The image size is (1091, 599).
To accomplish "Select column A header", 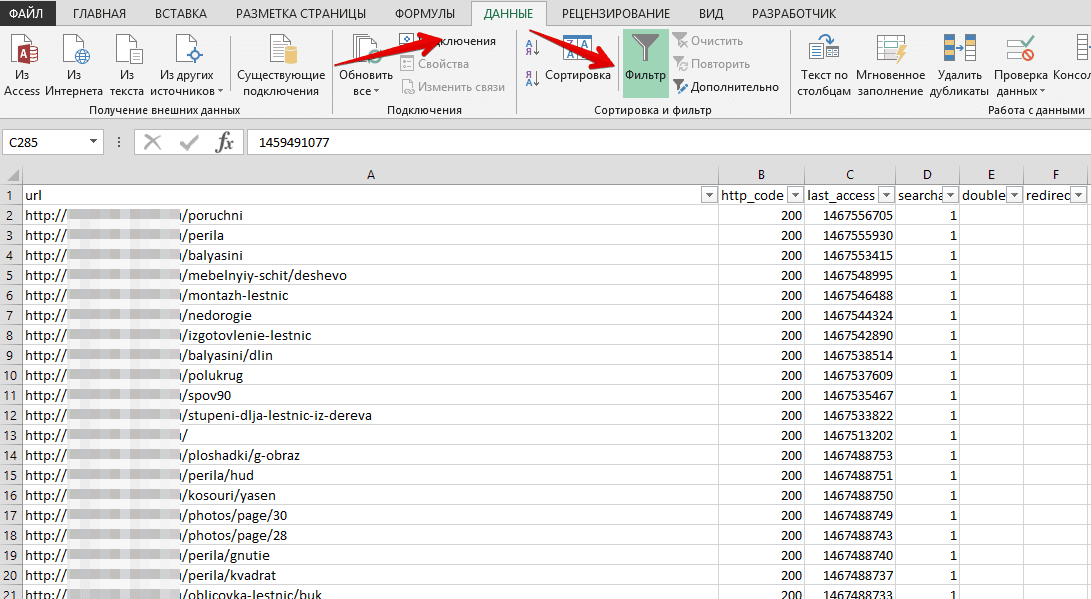I will click(371, 175).
